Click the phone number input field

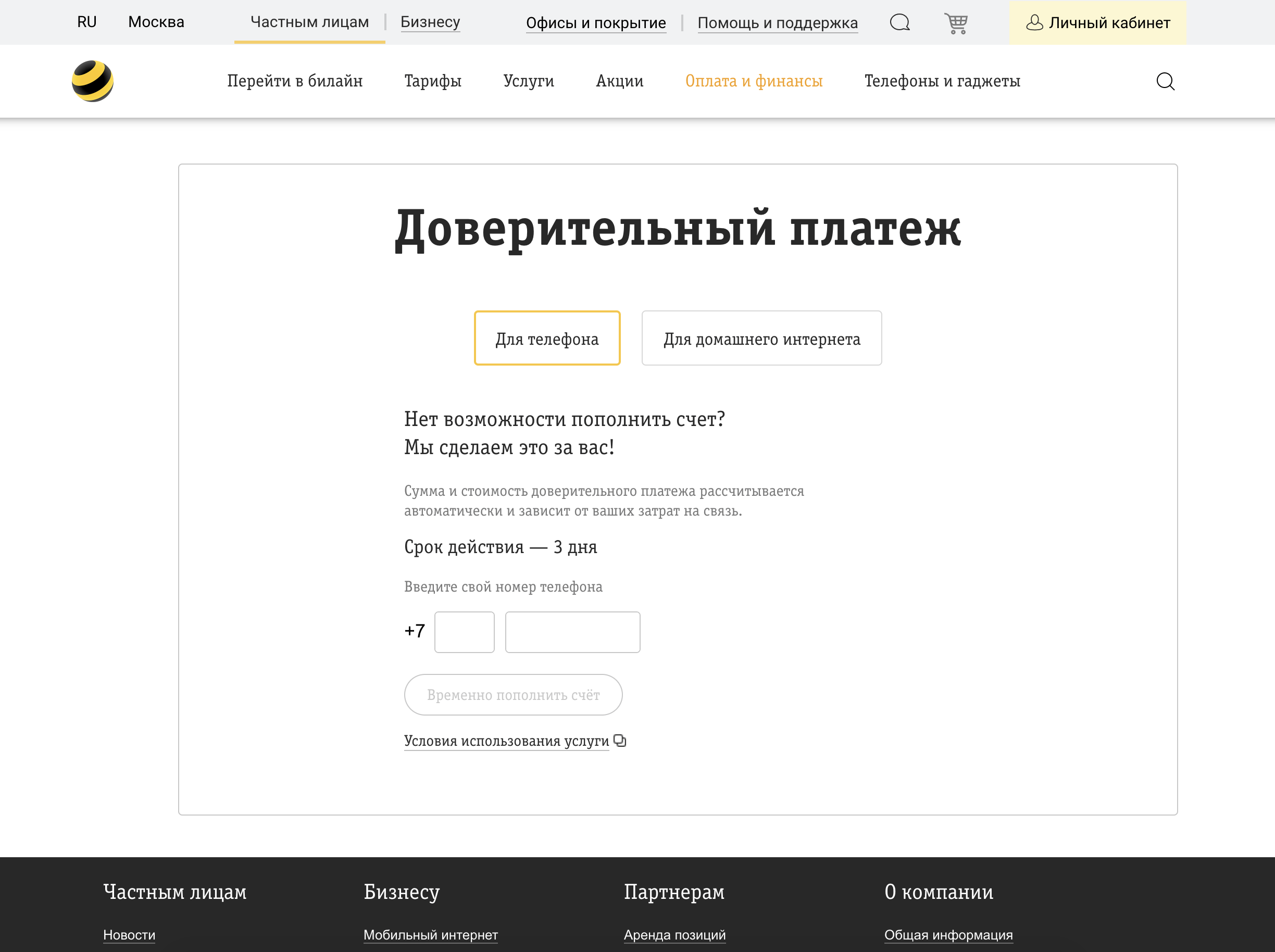[x=572, y=632]
